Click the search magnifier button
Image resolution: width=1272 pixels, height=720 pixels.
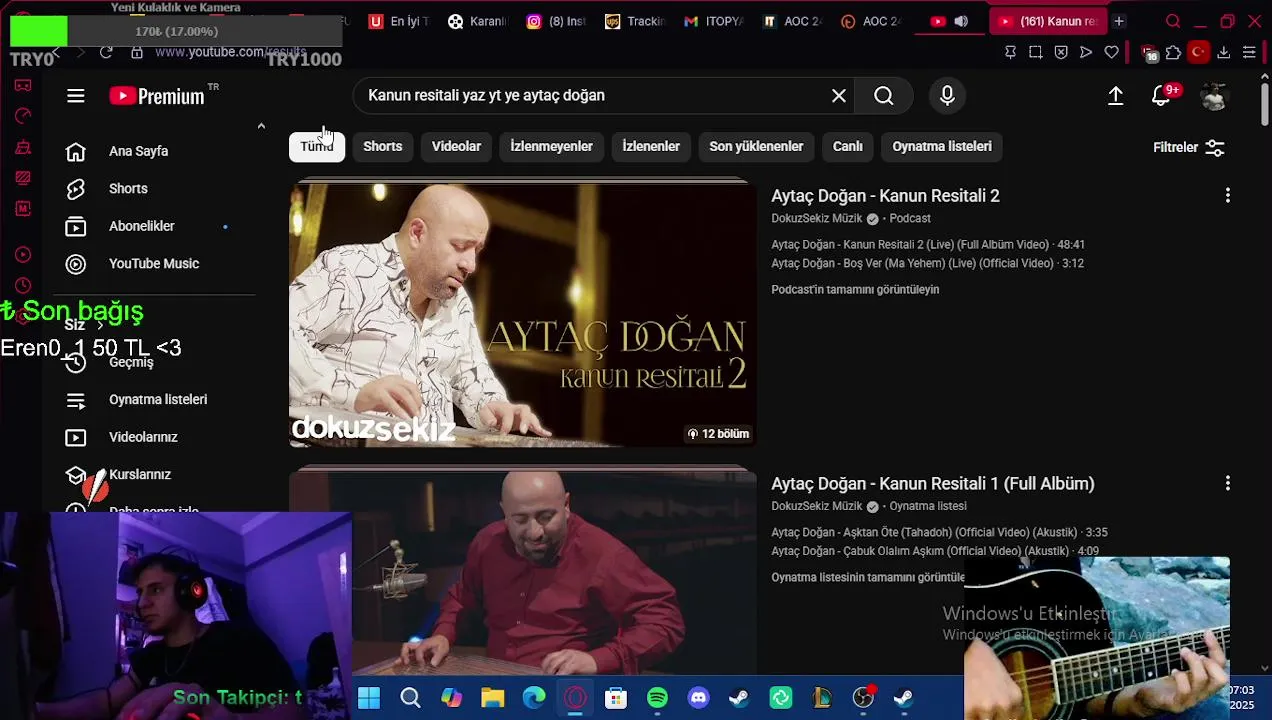point(884,96)
